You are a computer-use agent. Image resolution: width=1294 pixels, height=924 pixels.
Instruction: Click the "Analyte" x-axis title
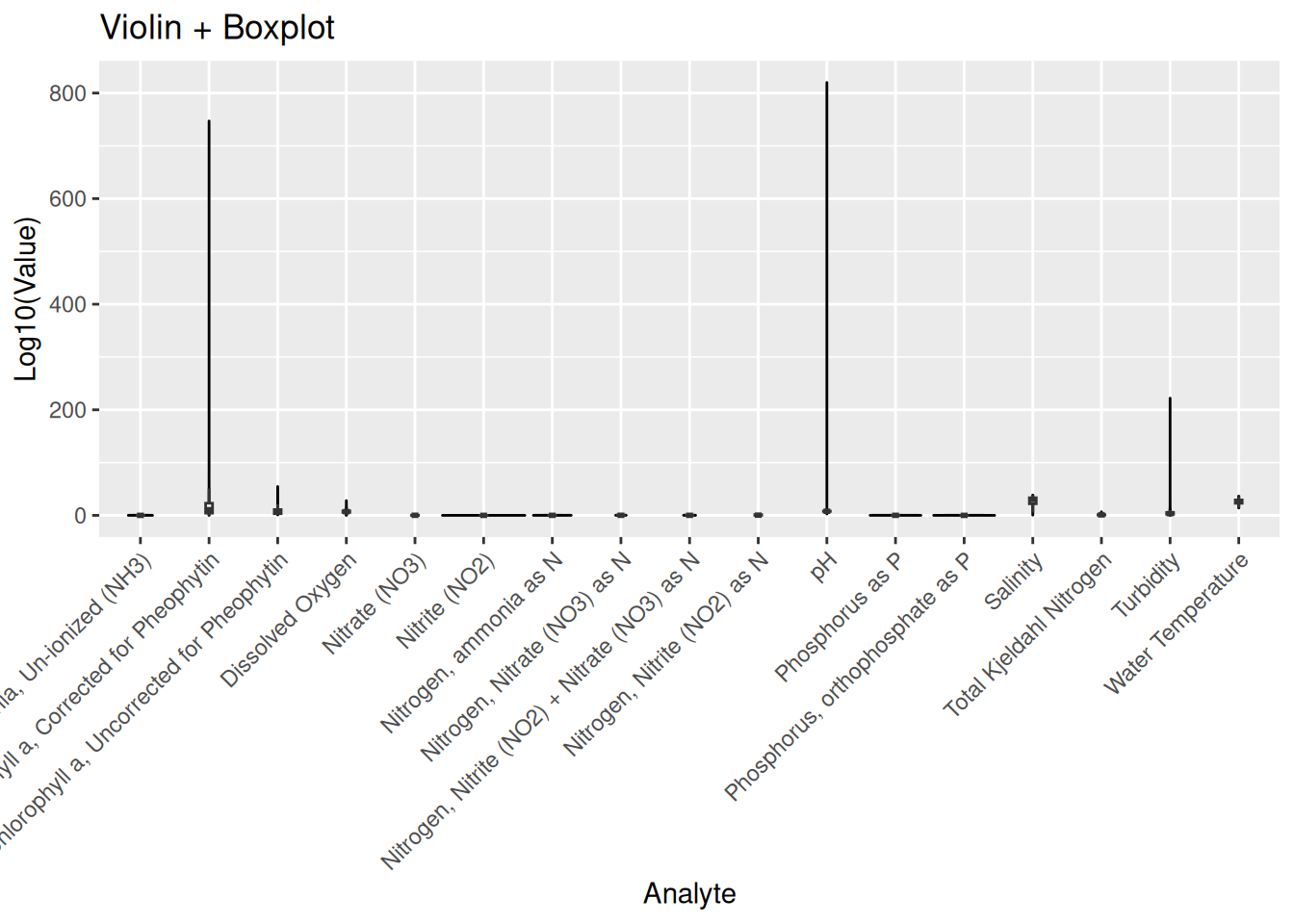click(x=689, y=893)
